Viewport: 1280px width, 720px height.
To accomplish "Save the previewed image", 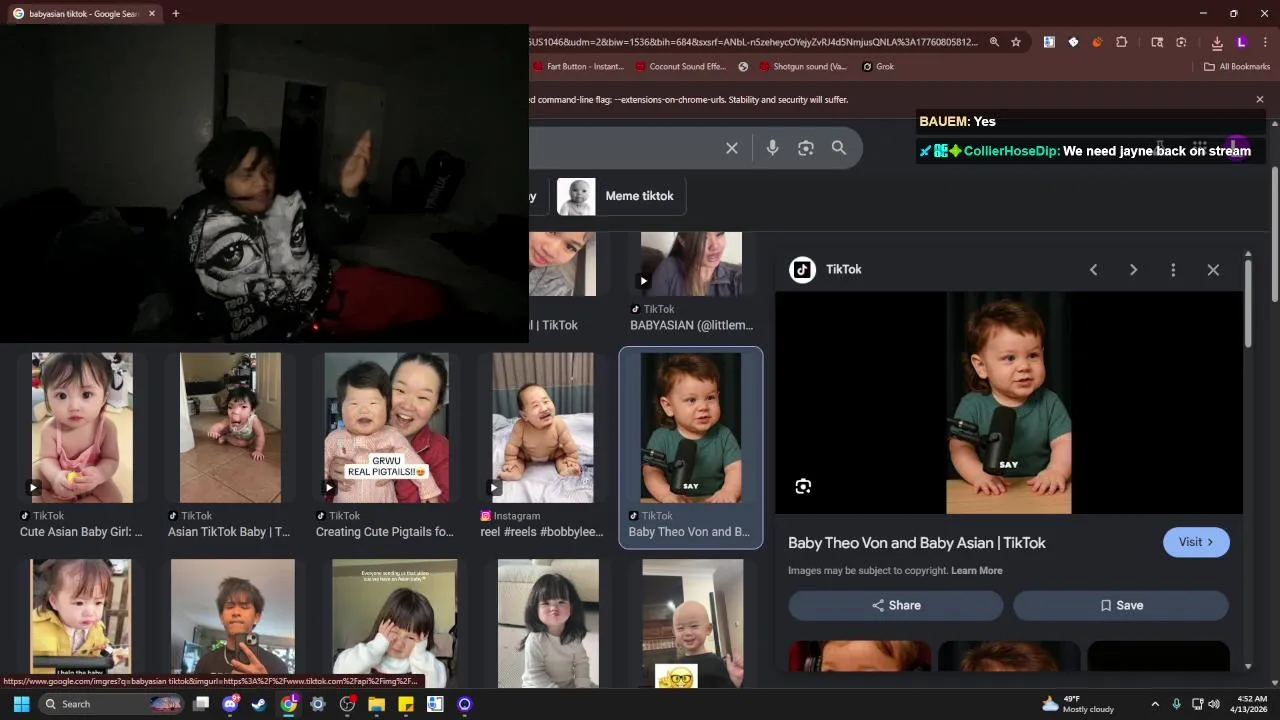I will click(1121, 605).
